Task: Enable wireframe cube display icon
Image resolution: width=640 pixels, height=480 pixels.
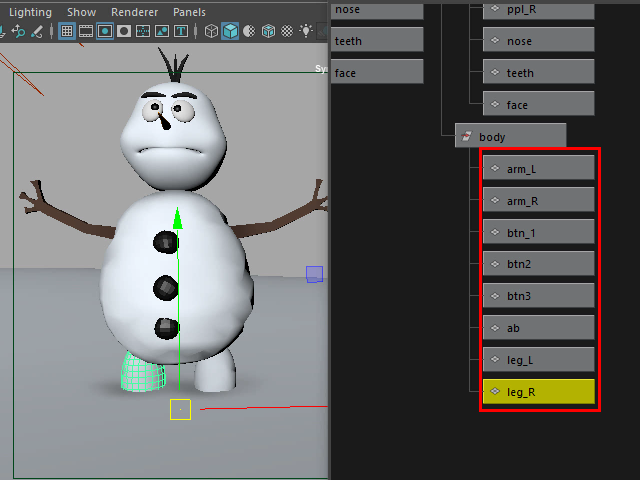Action: click(211, 31)
